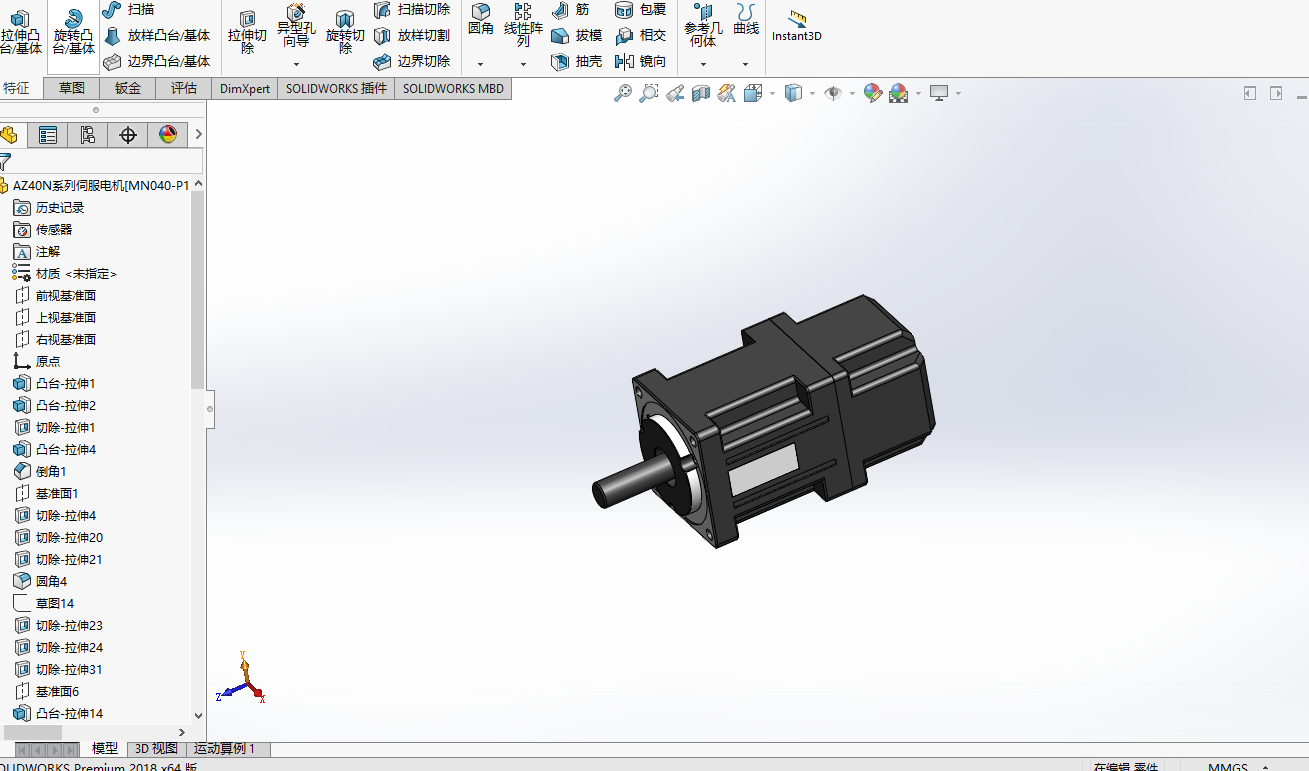The height and width of the screenshot is (771, 1309).
Task: Switch to the 钣金 (Sheet Metal) tab
Action: 127,88
